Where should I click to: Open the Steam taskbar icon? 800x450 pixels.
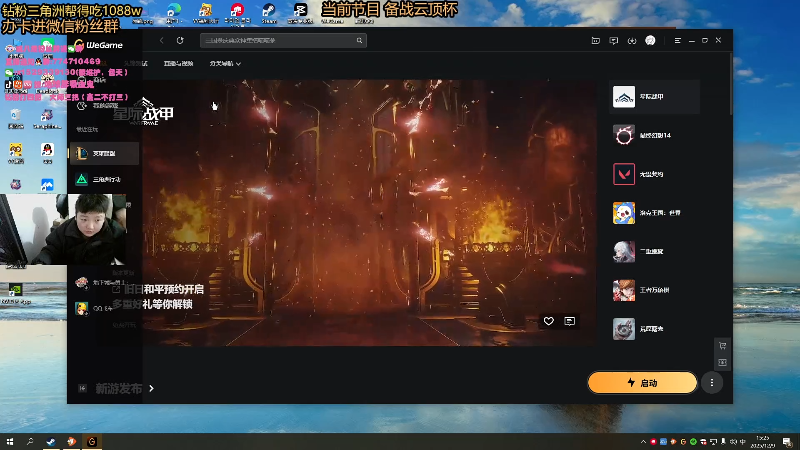[51, 442]
